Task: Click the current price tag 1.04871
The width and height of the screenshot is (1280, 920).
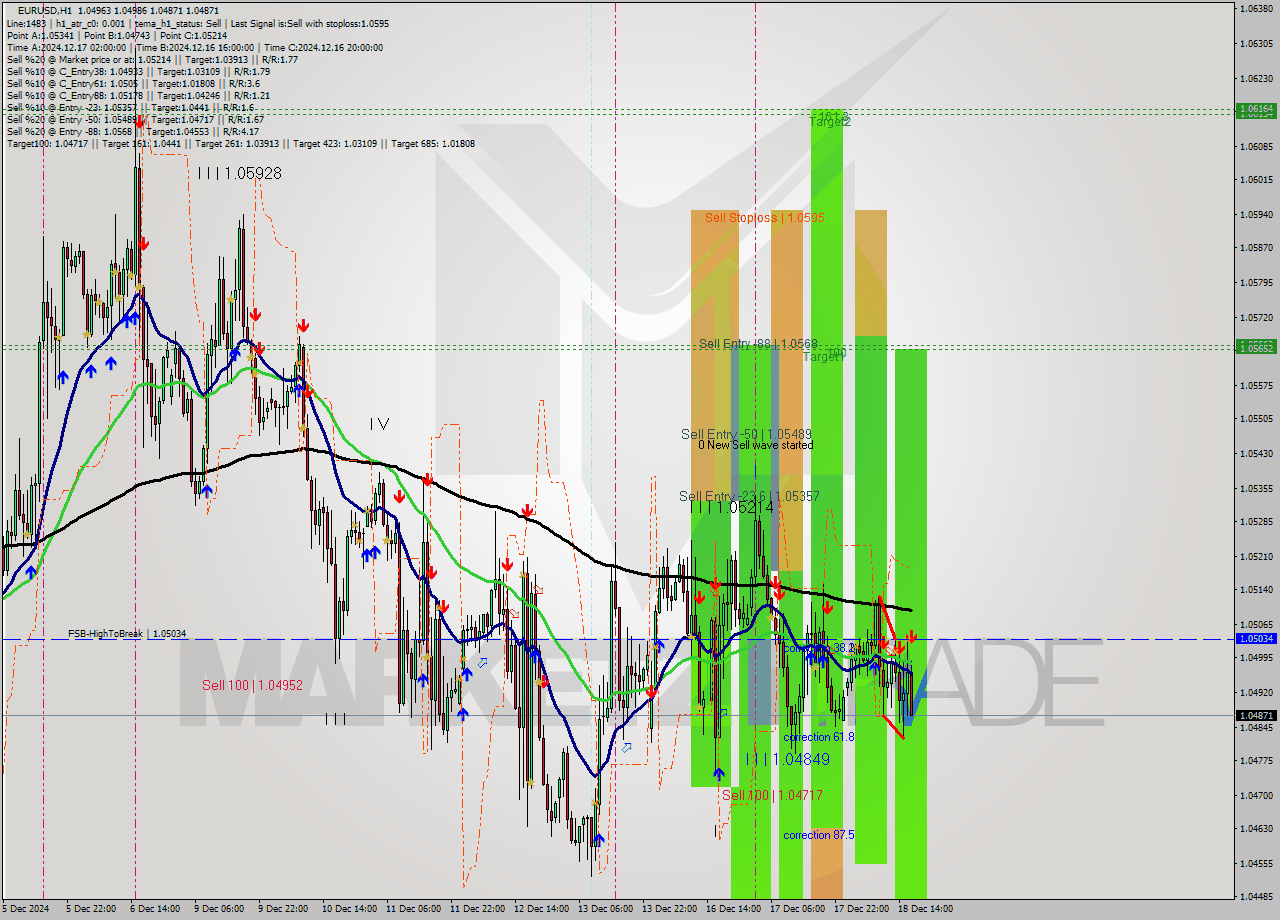Action: pos(1256,715)
